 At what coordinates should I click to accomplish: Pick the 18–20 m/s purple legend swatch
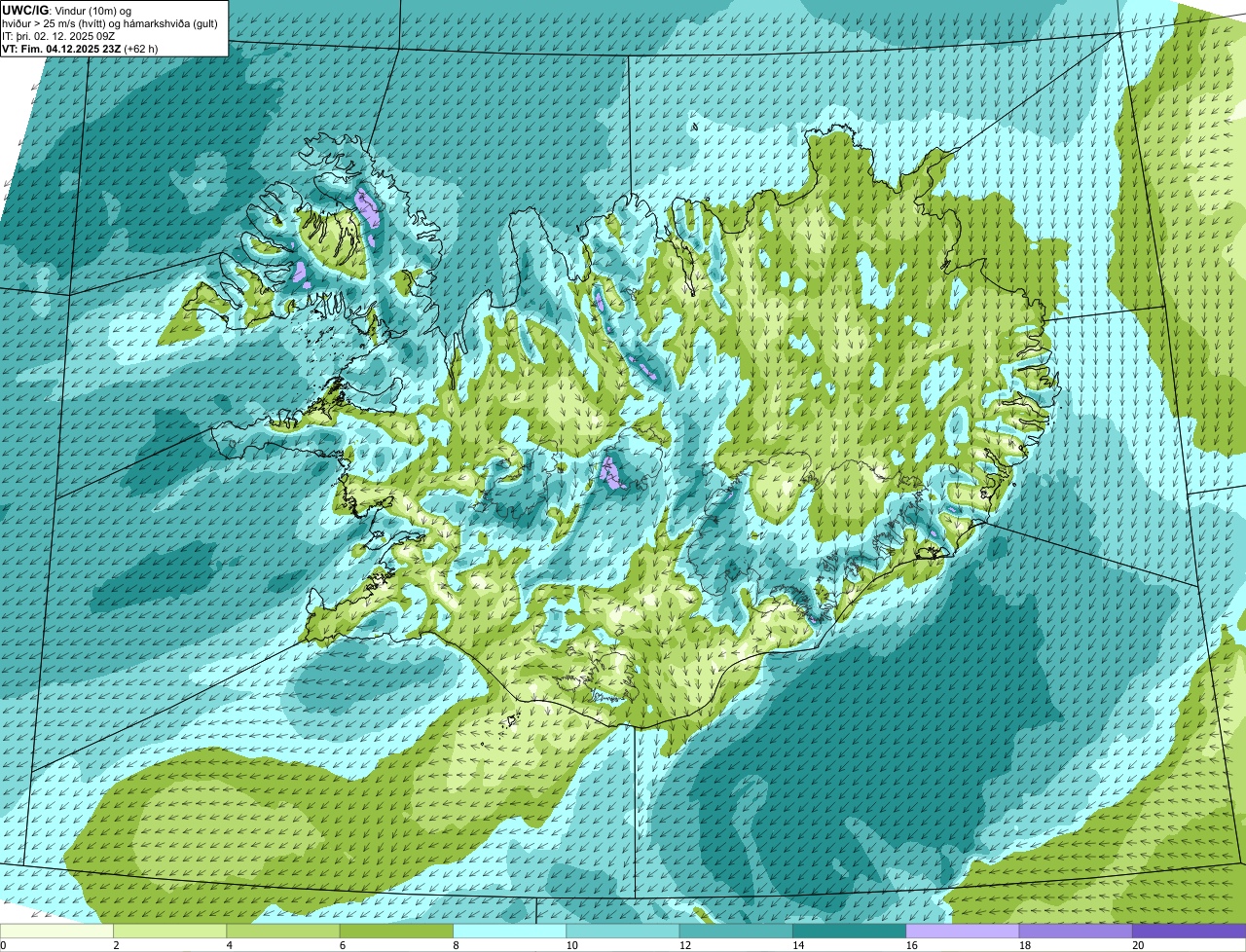point(1076,931)
